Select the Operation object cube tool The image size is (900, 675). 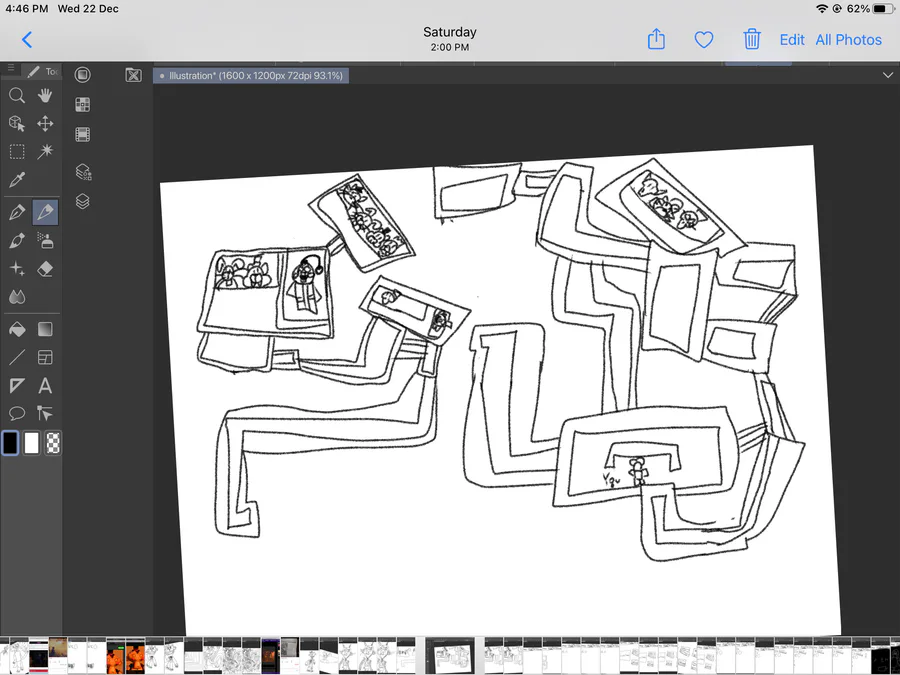tap(17, 123)
